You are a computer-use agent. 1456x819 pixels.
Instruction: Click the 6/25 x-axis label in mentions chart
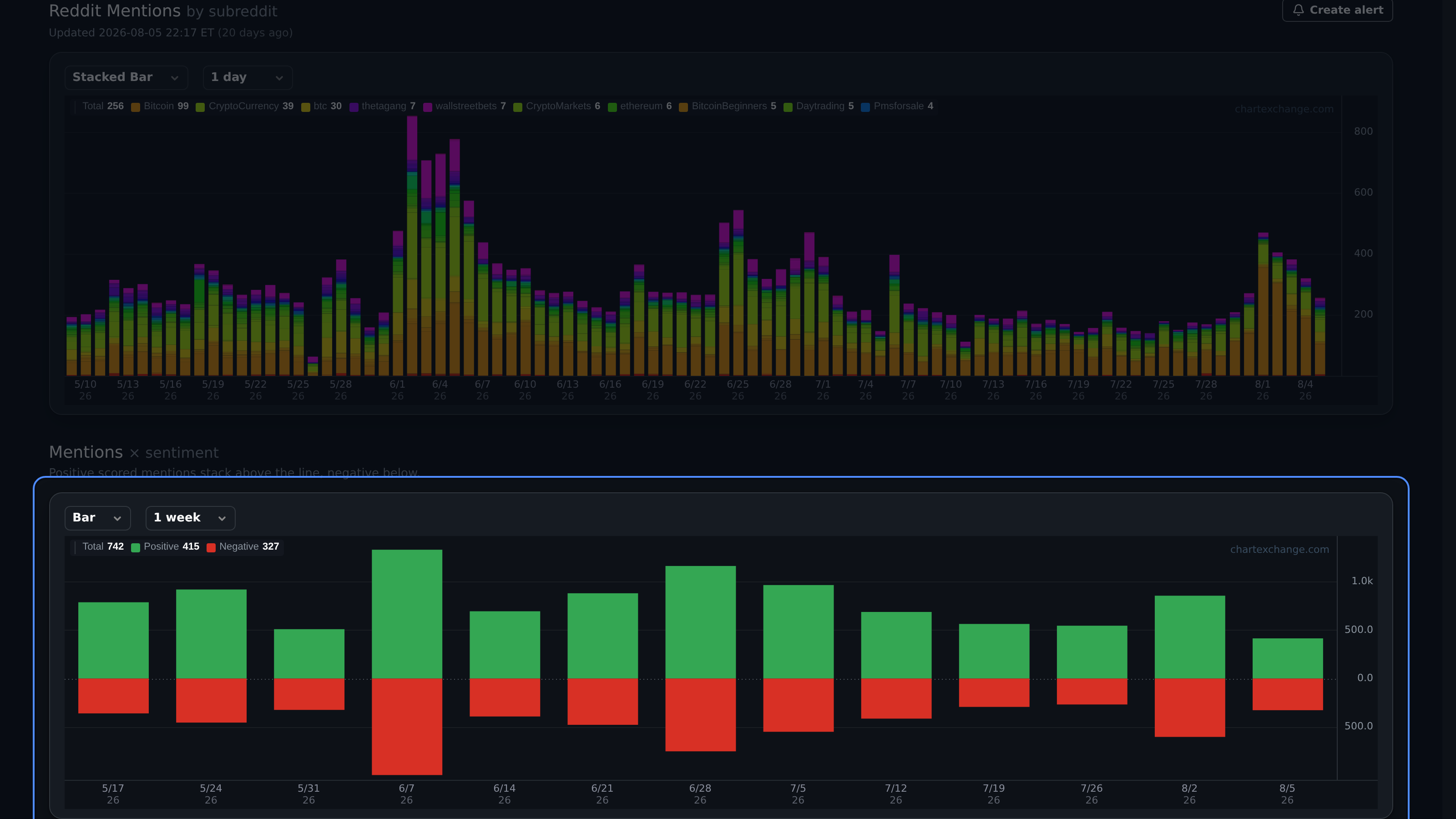(x=738, y=390)
